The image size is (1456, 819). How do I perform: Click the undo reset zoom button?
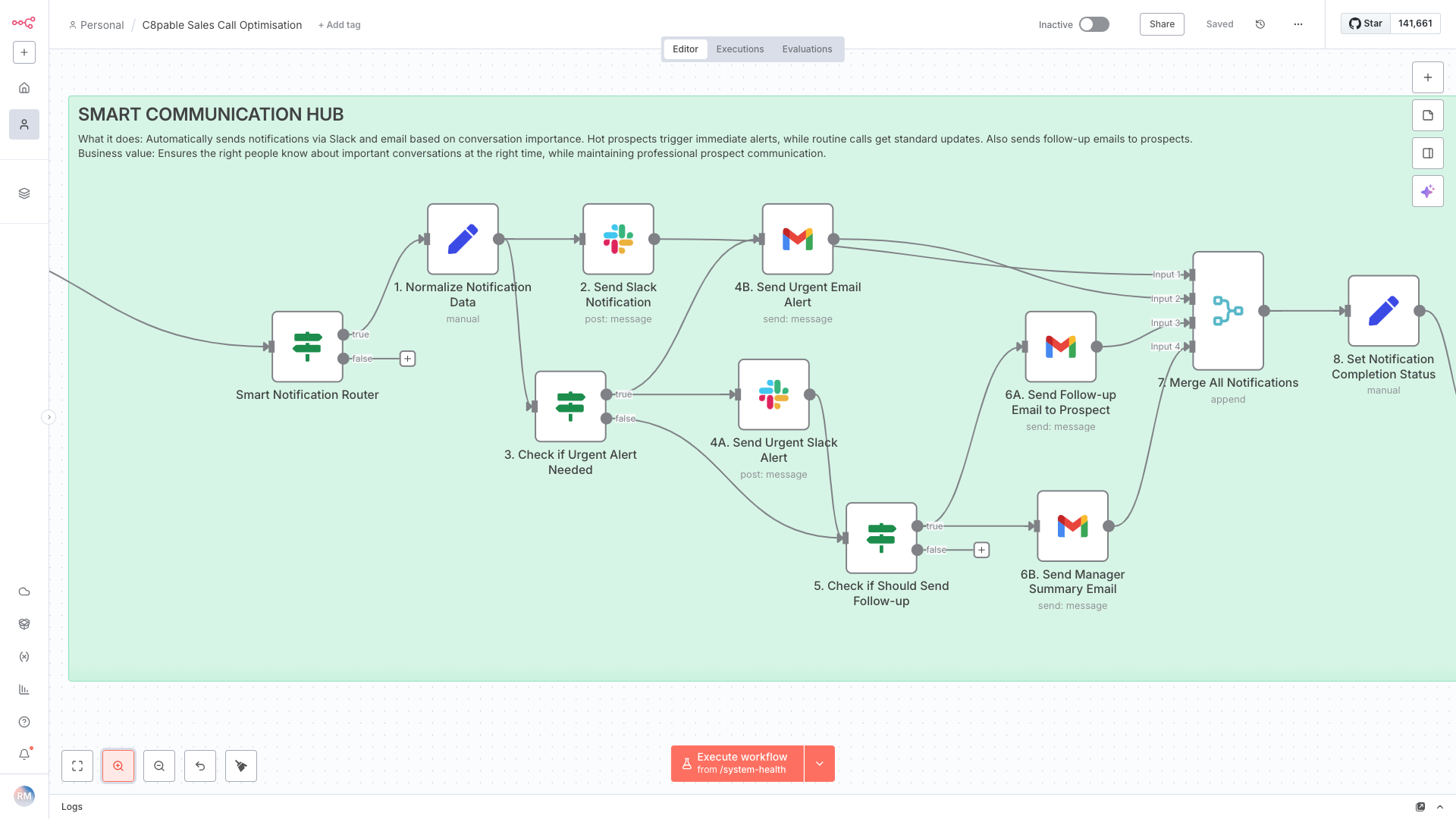pos(200,766)
